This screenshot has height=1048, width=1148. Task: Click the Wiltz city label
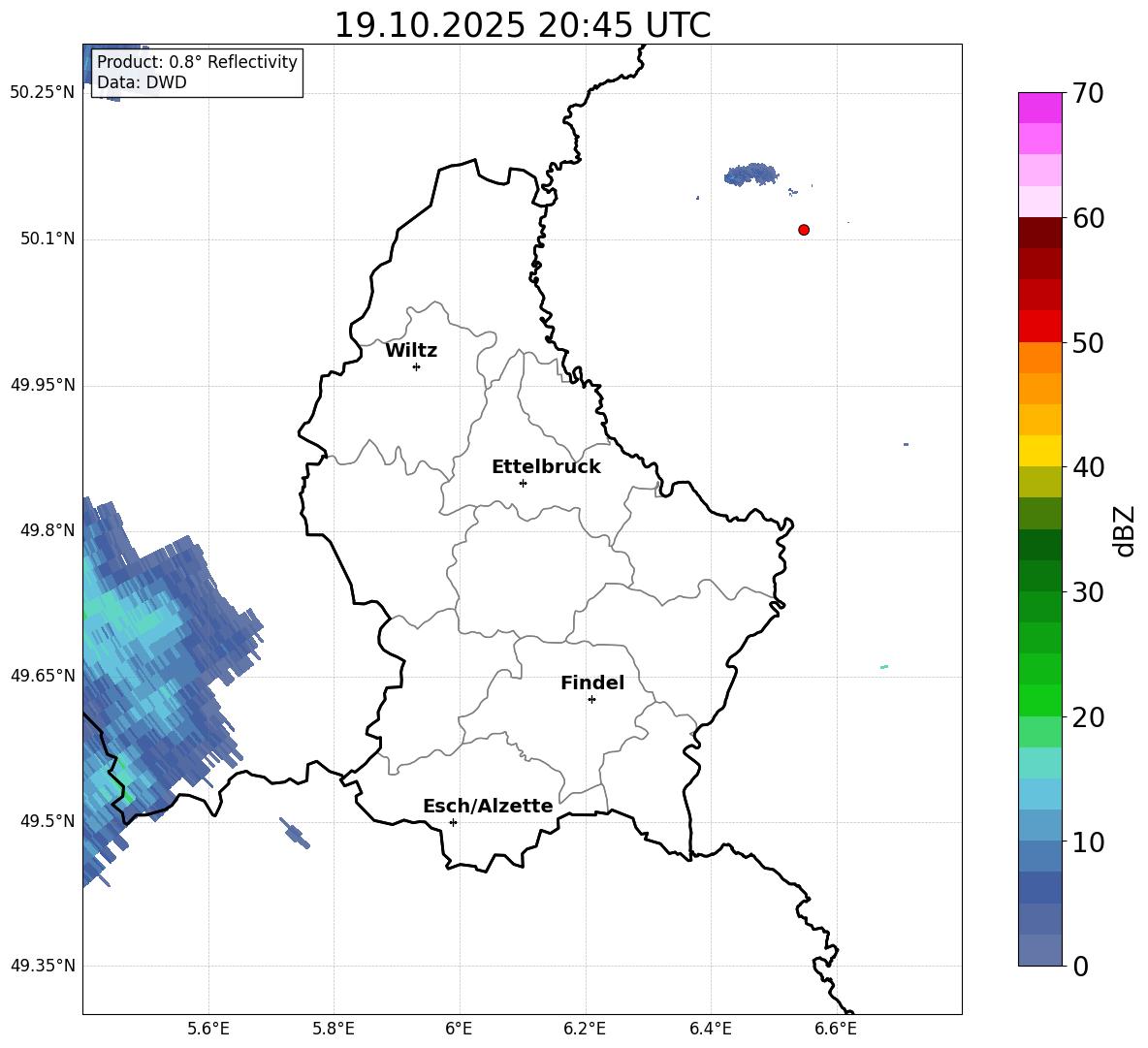[411, 351]
